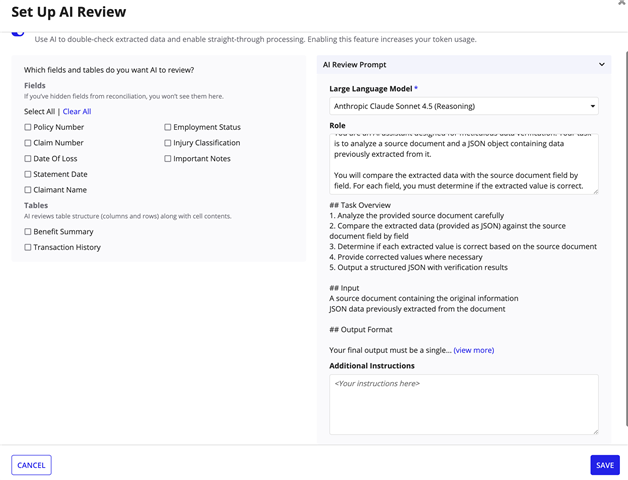Click the Additional Instructions text box
The image size is (628, 480).
click(463, 404)
